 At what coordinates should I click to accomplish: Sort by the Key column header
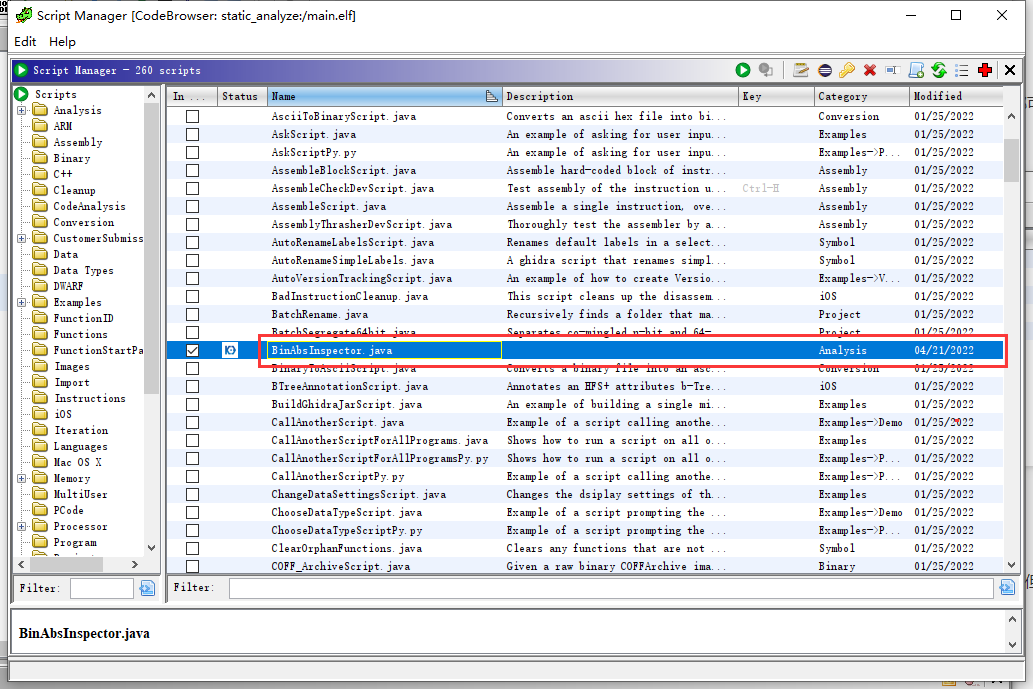pyautogui.click(x=776, y=96)
